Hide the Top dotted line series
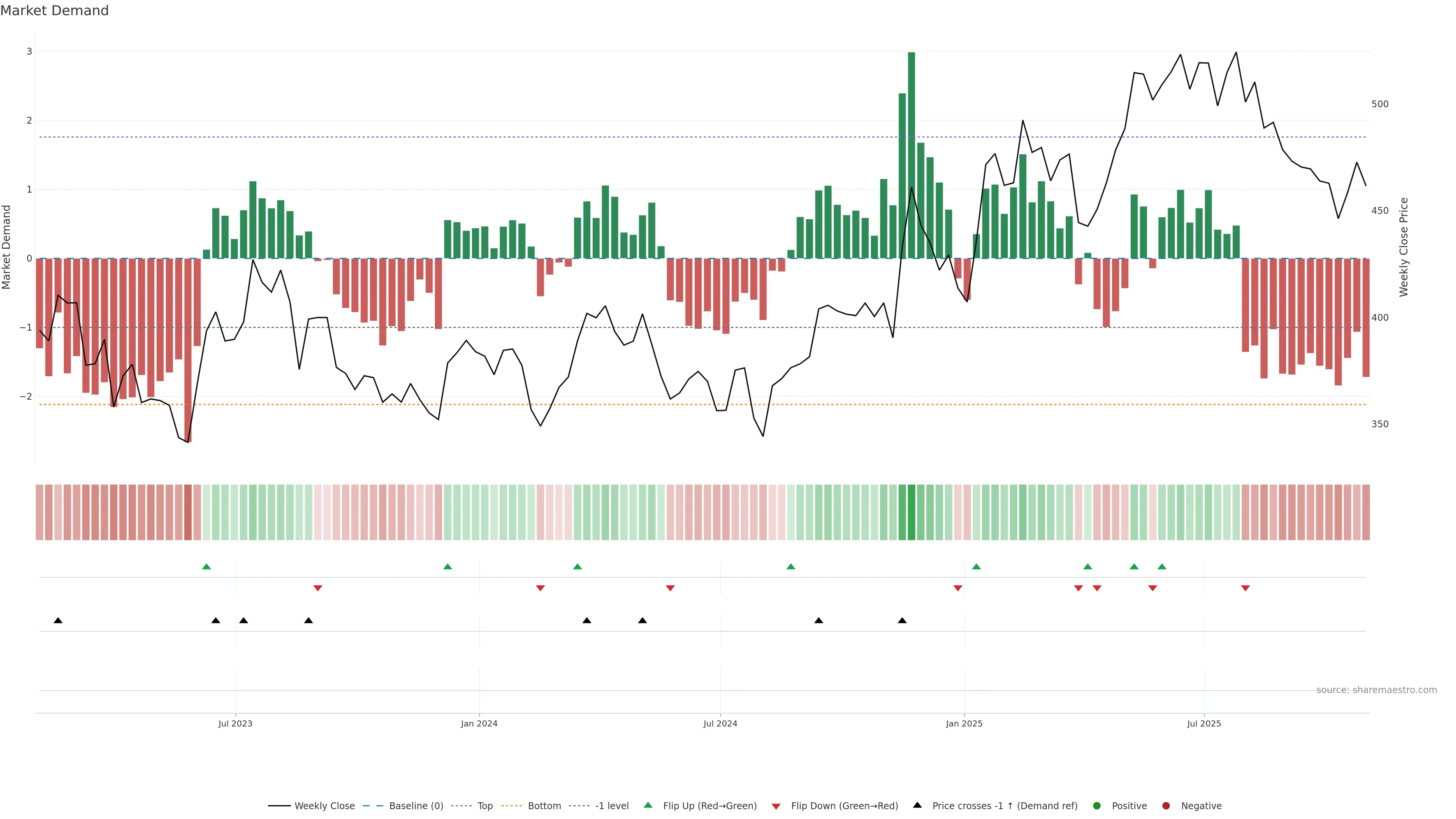 485,806
